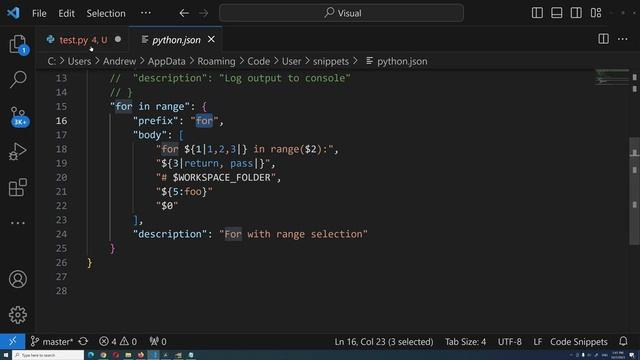This screenshot has width=640, height=360.
Task: Click the Andrew breadcrumb segment
Action: [119, 61]
